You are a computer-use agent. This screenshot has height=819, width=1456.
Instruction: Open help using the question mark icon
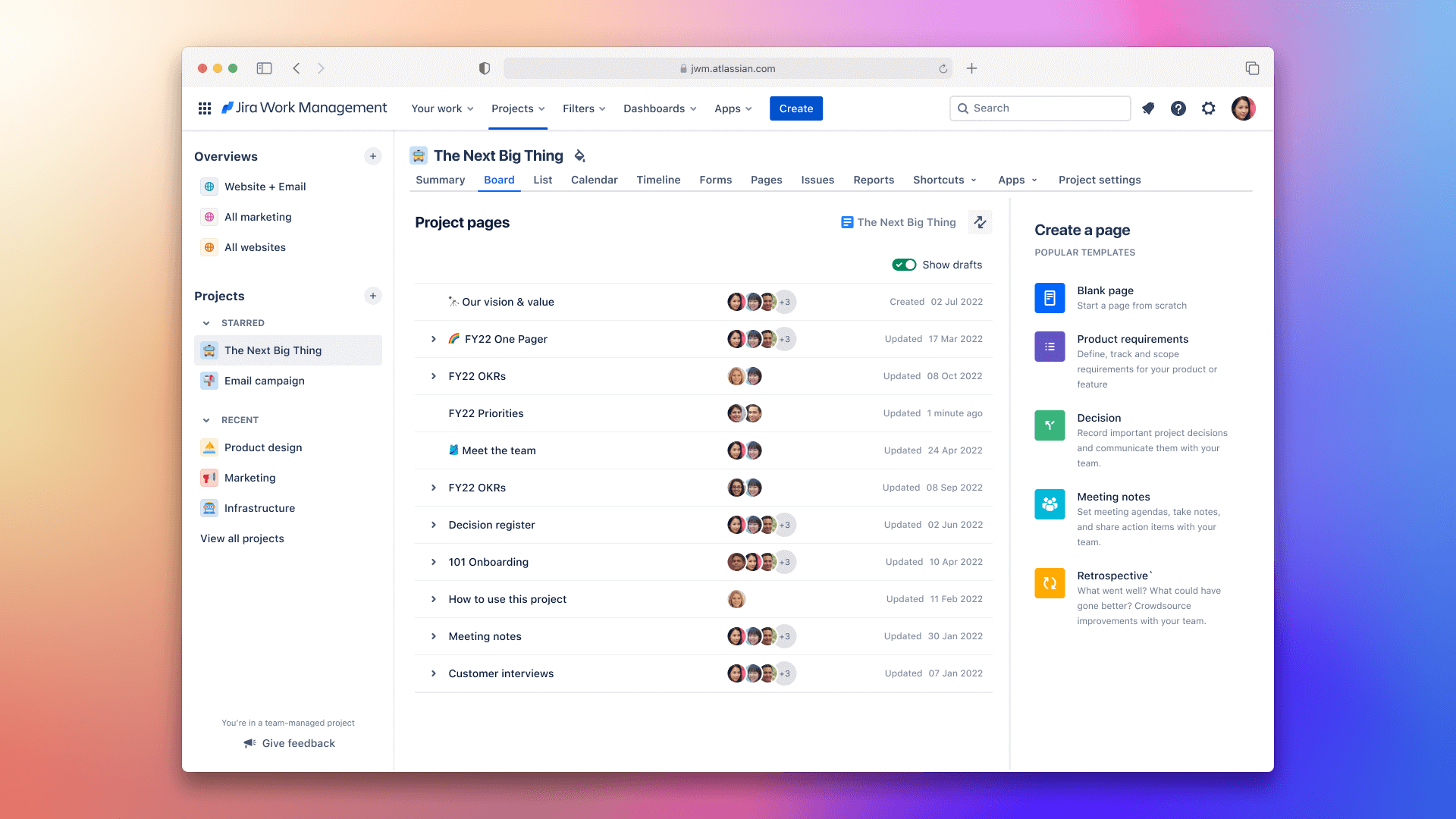[1178, 108]
